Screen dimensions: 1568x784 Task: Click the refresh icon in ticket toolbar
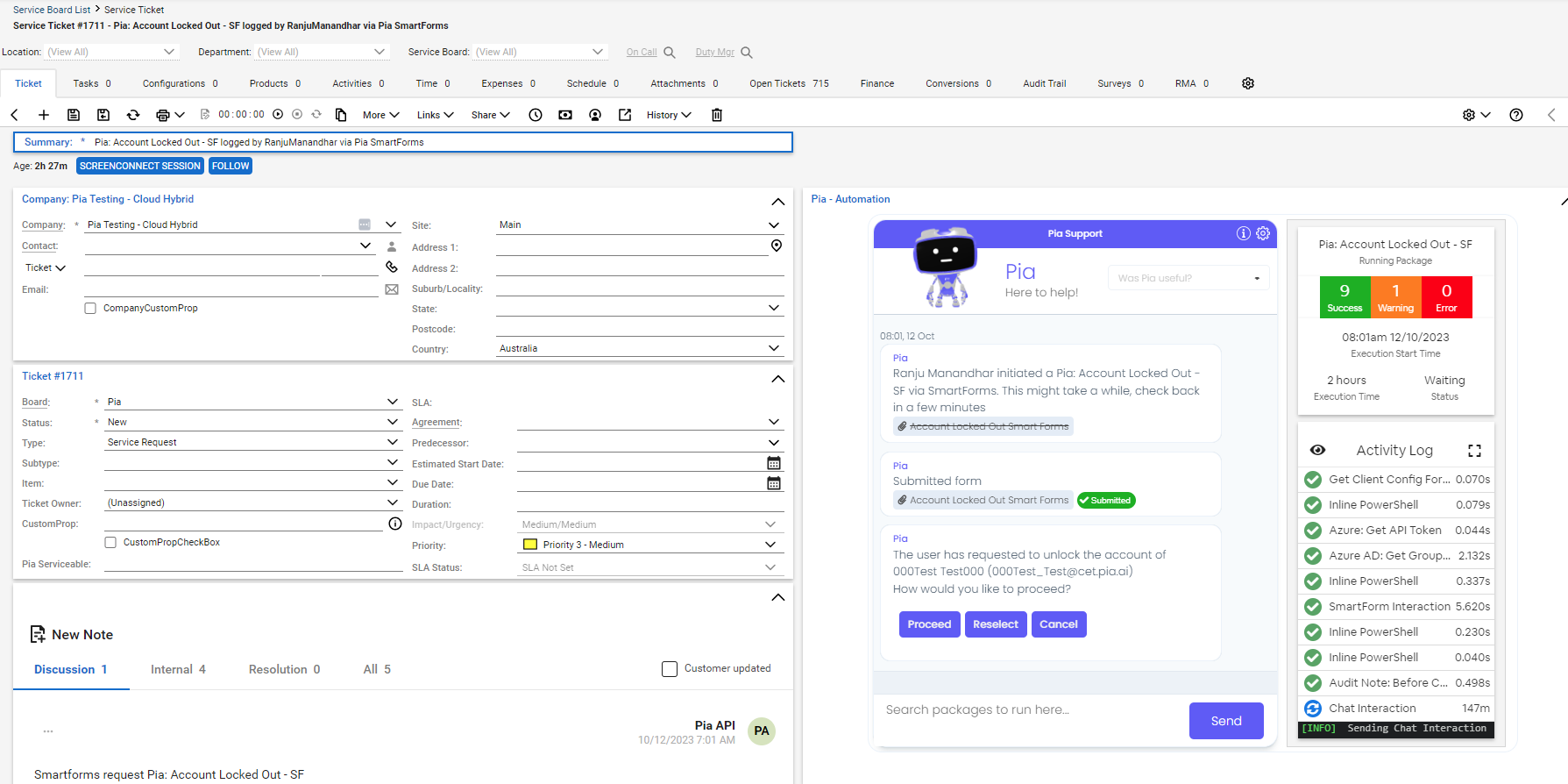[133, 115]
